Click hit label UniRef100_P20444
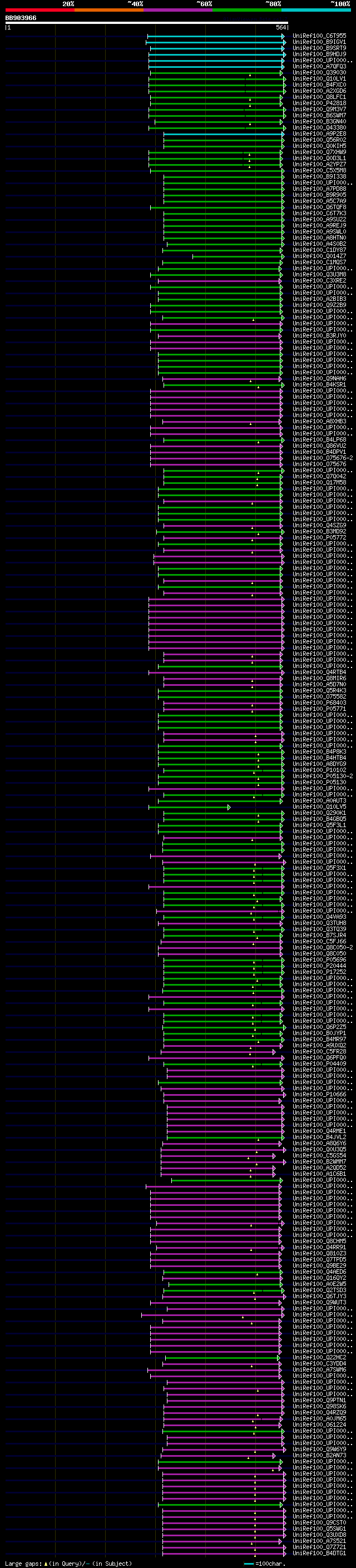Image resolution: width=356 pixels, height=1568 pixels. click(x=319, y=966)
